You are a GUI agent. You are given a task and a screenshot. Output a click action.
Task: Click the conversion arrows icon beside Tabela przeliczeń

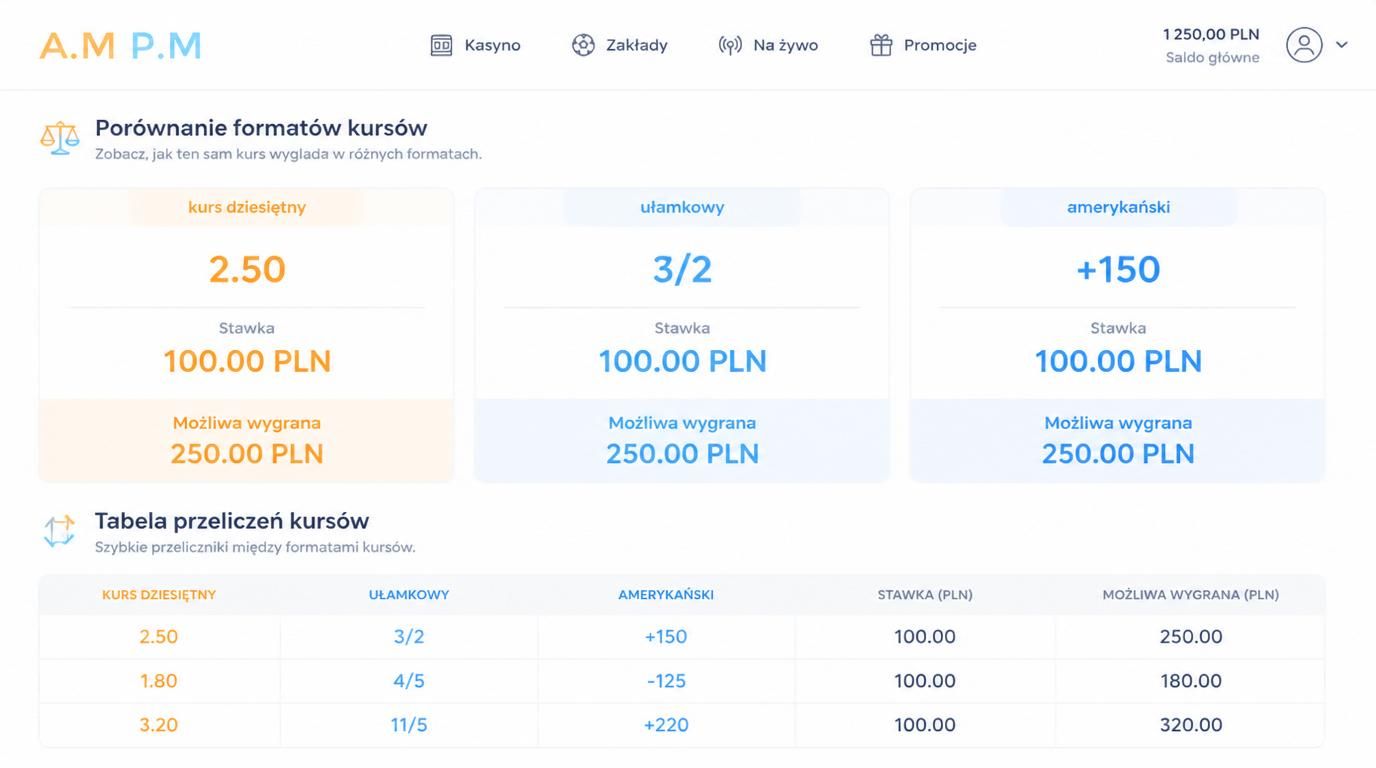(59, 531)
